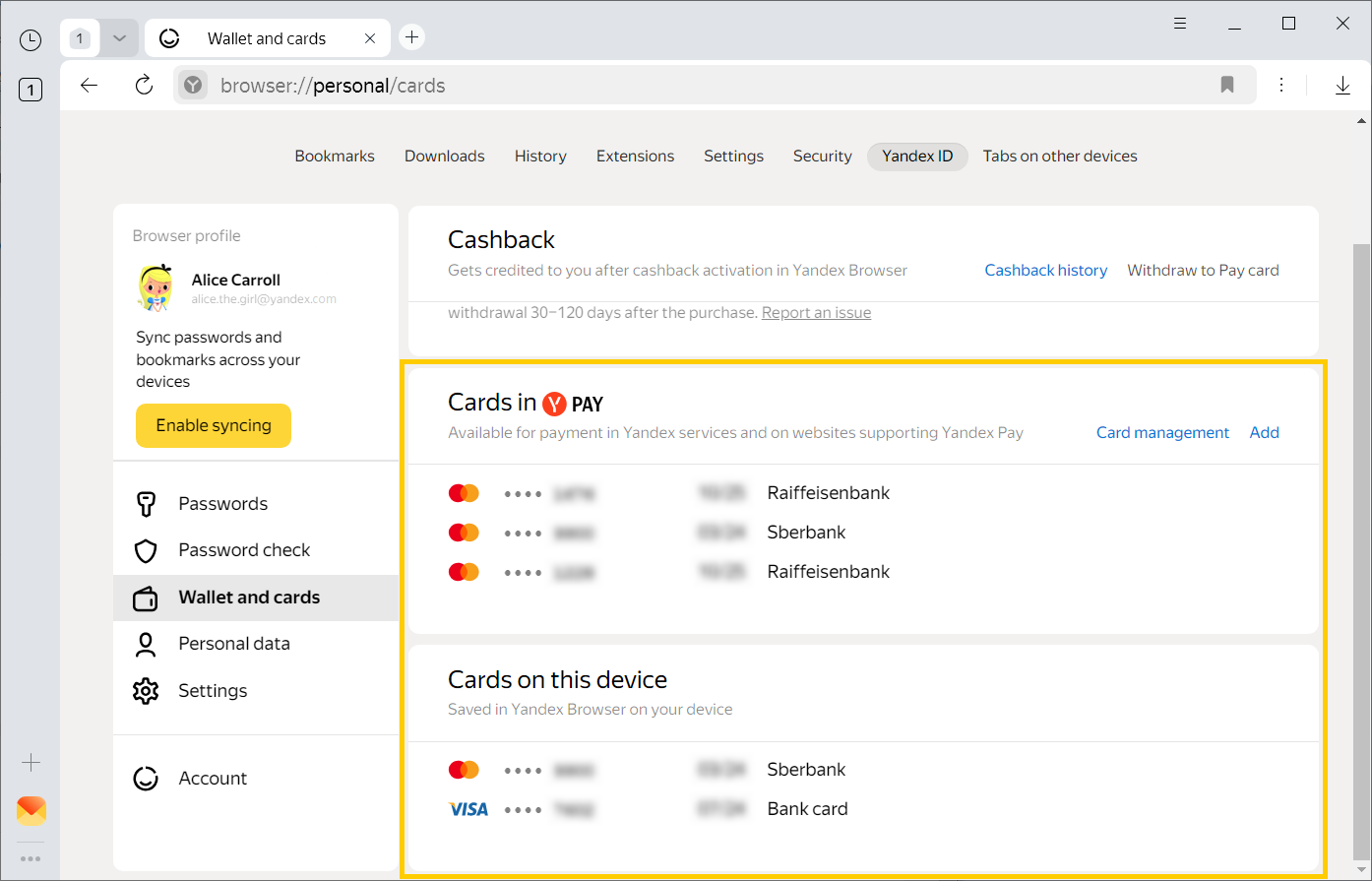Image resolution: width=1372 pixels, height=881 pixels.
Task: Open the browser three-dot menu
Action: coord(1281,86)
